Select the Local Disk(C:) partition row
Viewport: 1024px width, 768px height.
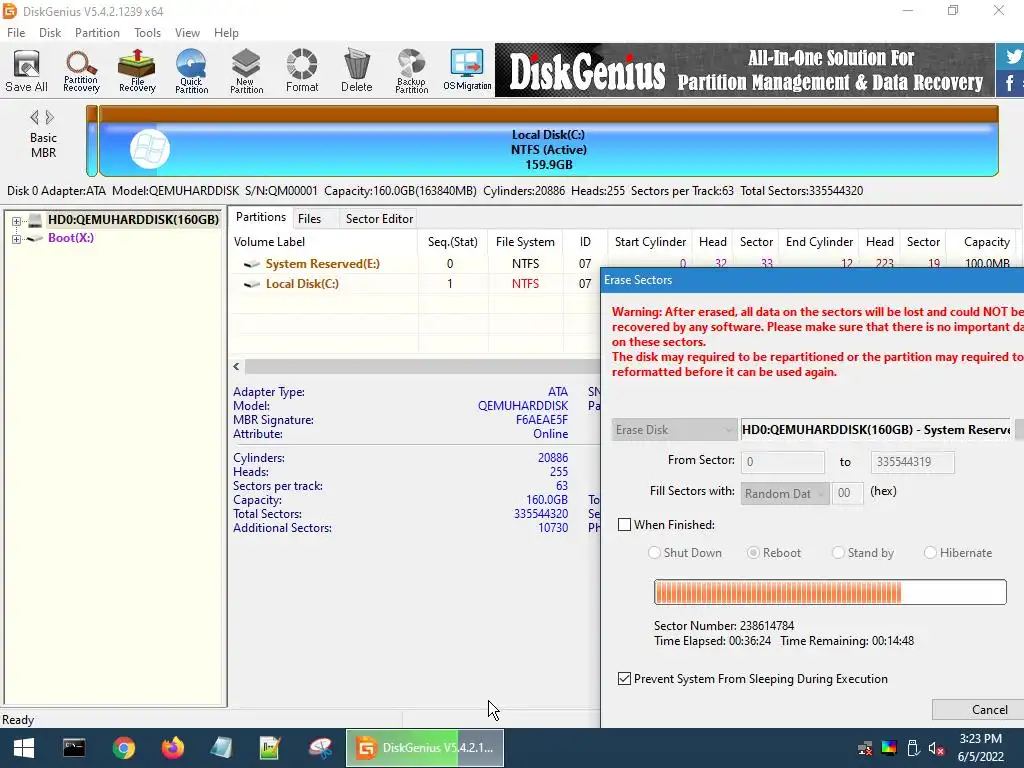(x=415, y=283)
